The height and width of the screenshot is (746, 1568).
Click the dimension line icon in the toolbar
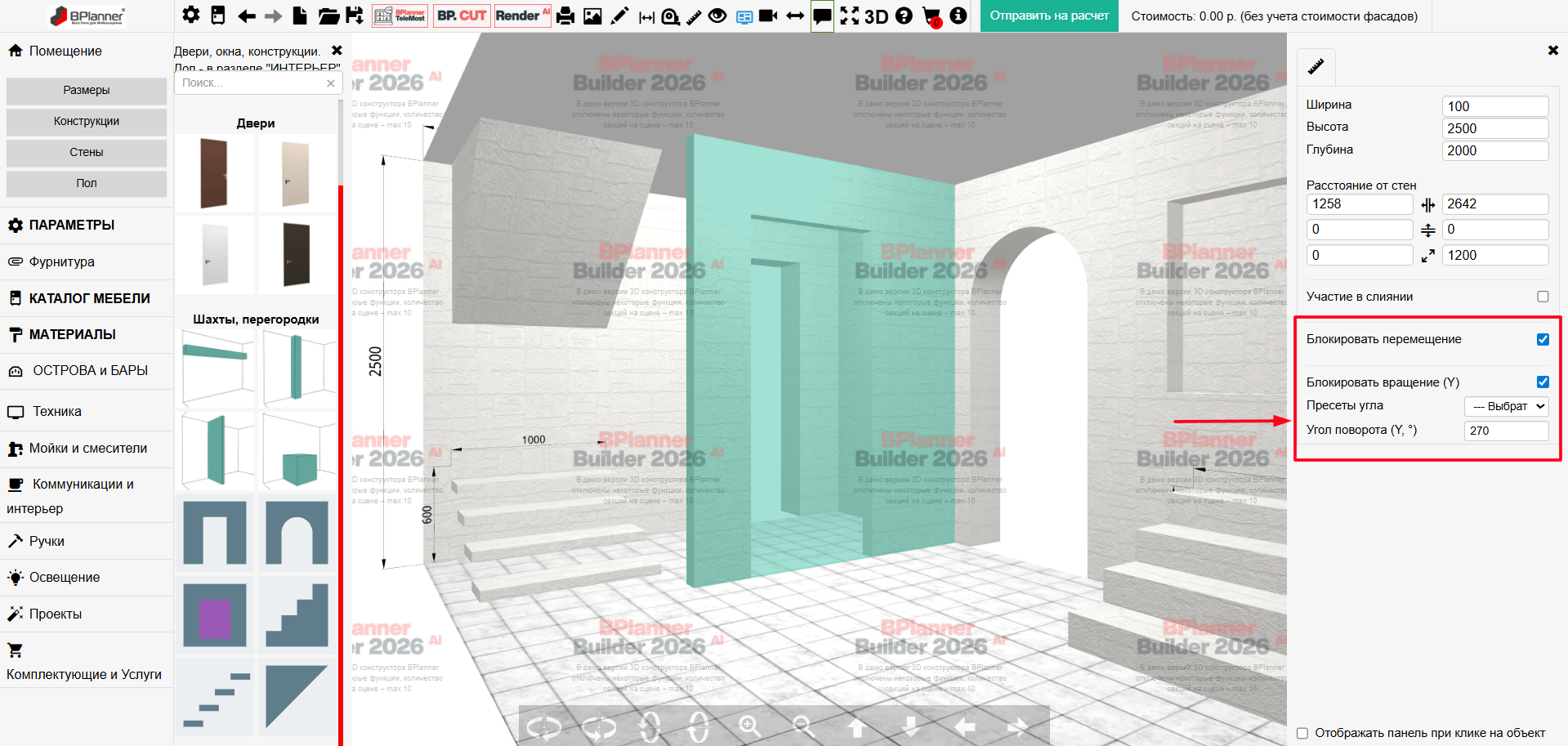point(646,16)
